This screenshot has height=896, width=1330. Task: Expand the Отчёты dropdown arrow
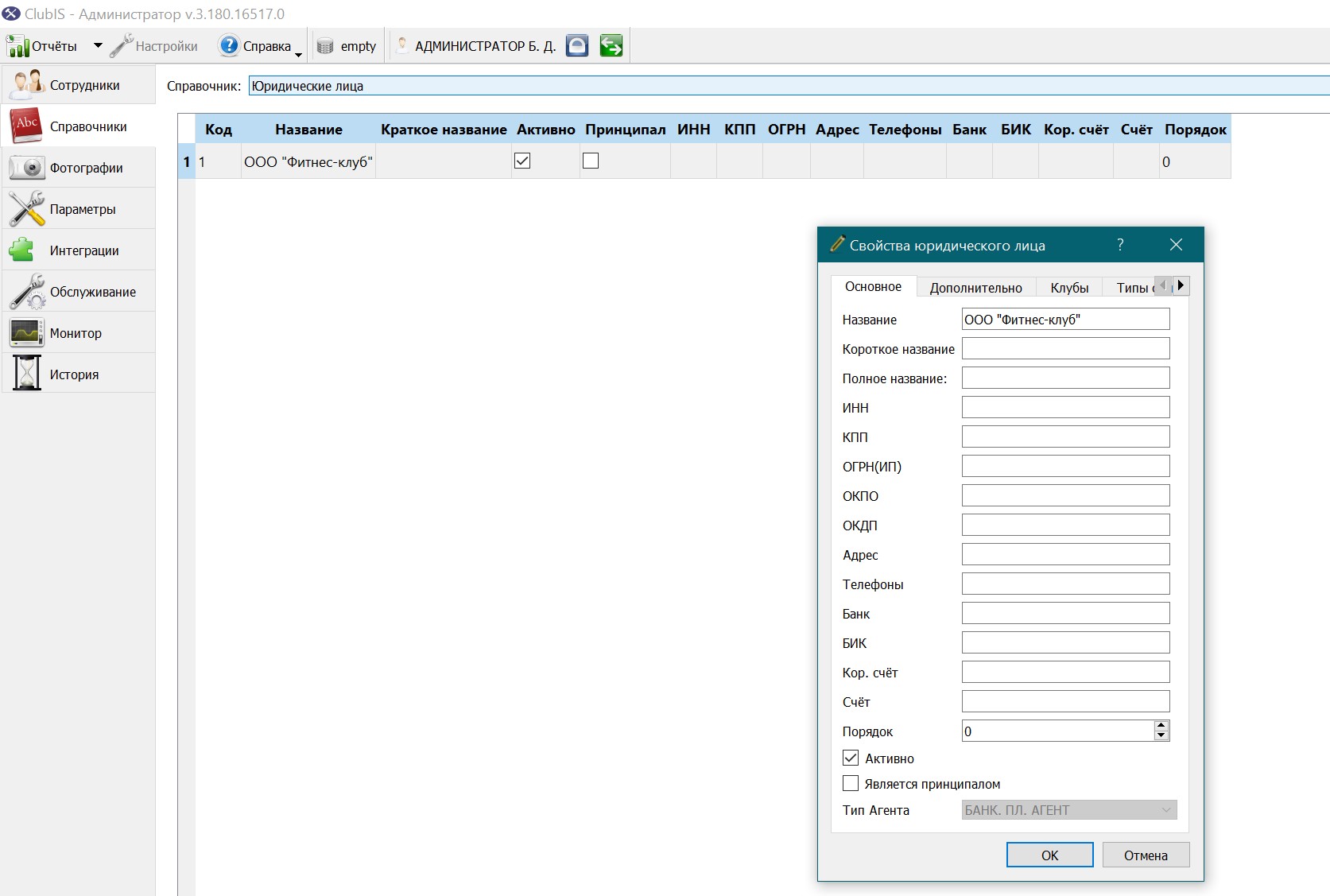98,46
